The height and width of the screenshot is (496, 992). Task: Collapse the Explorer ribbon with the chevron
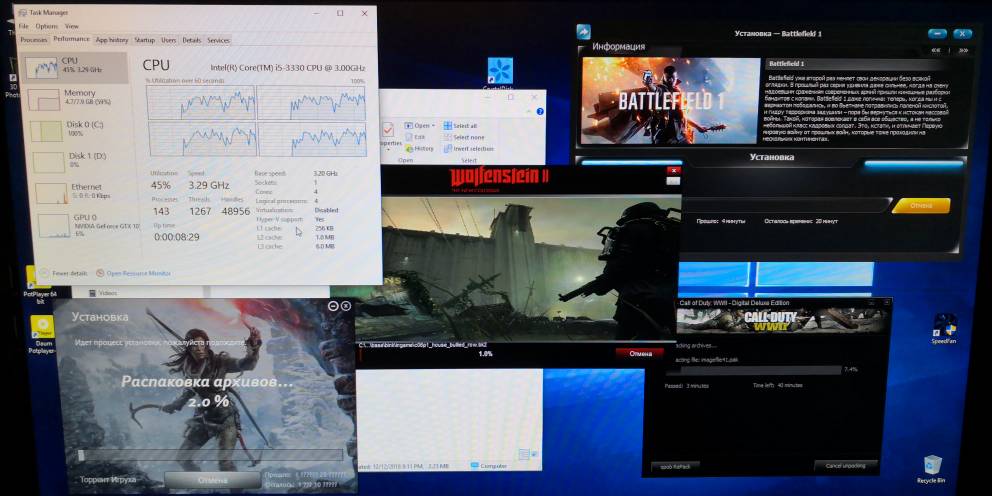point(531,111)
